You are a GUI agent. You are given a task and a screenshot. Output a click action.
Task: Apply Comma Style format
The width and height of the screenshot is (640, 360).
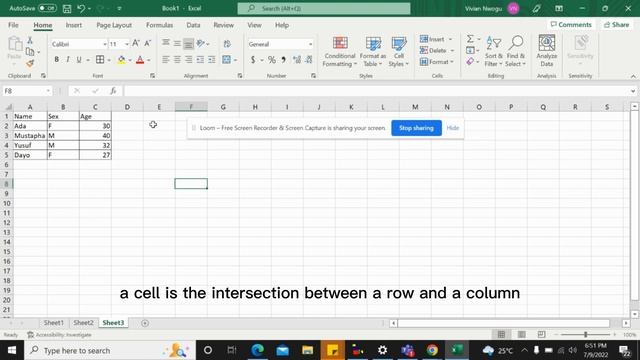click(283, 60)
